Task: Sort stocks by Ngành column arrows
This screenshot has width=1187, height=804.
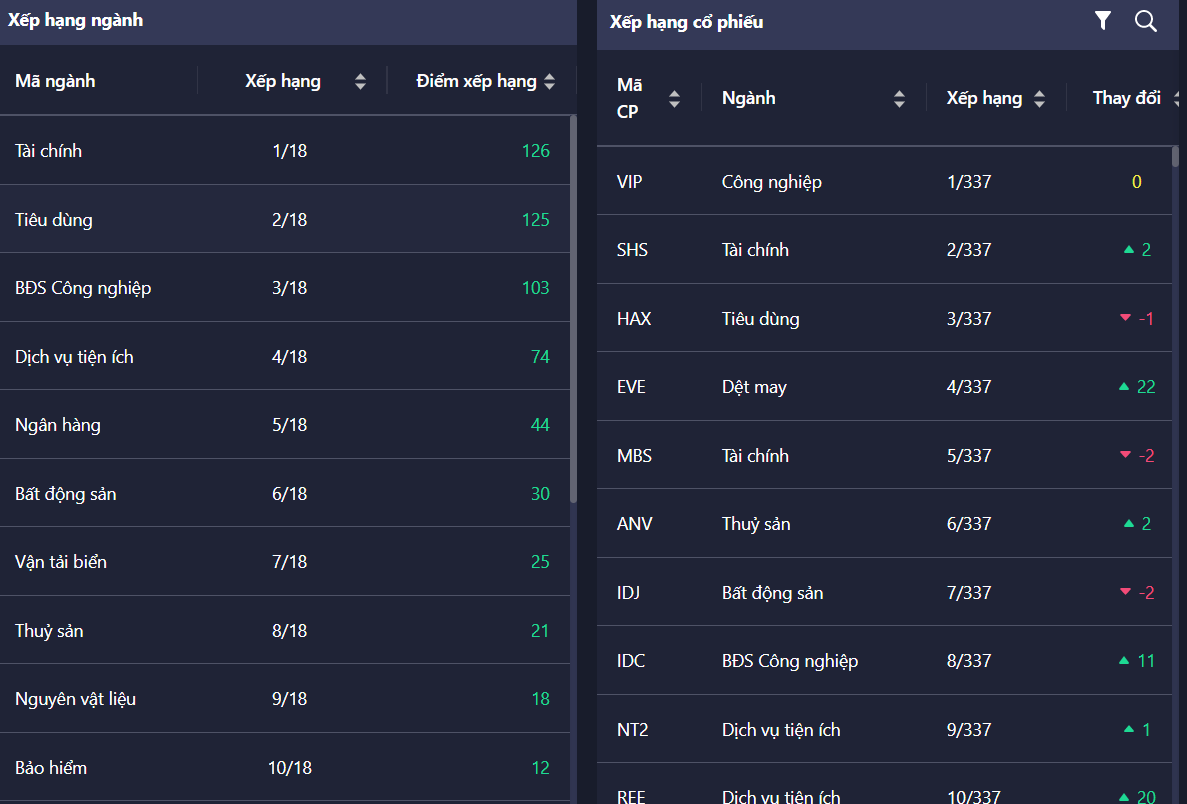Action: [x=899, y=98]
